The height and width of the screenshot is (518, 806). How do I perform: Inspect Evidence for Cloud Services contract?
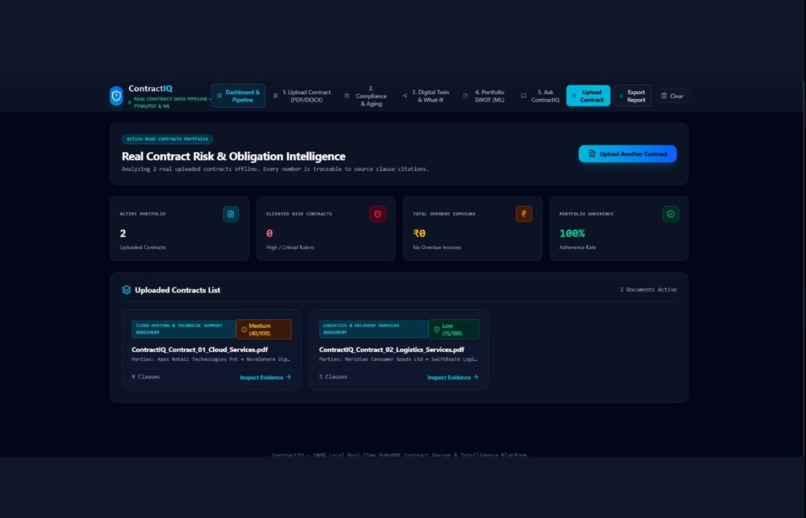(265, 377)
